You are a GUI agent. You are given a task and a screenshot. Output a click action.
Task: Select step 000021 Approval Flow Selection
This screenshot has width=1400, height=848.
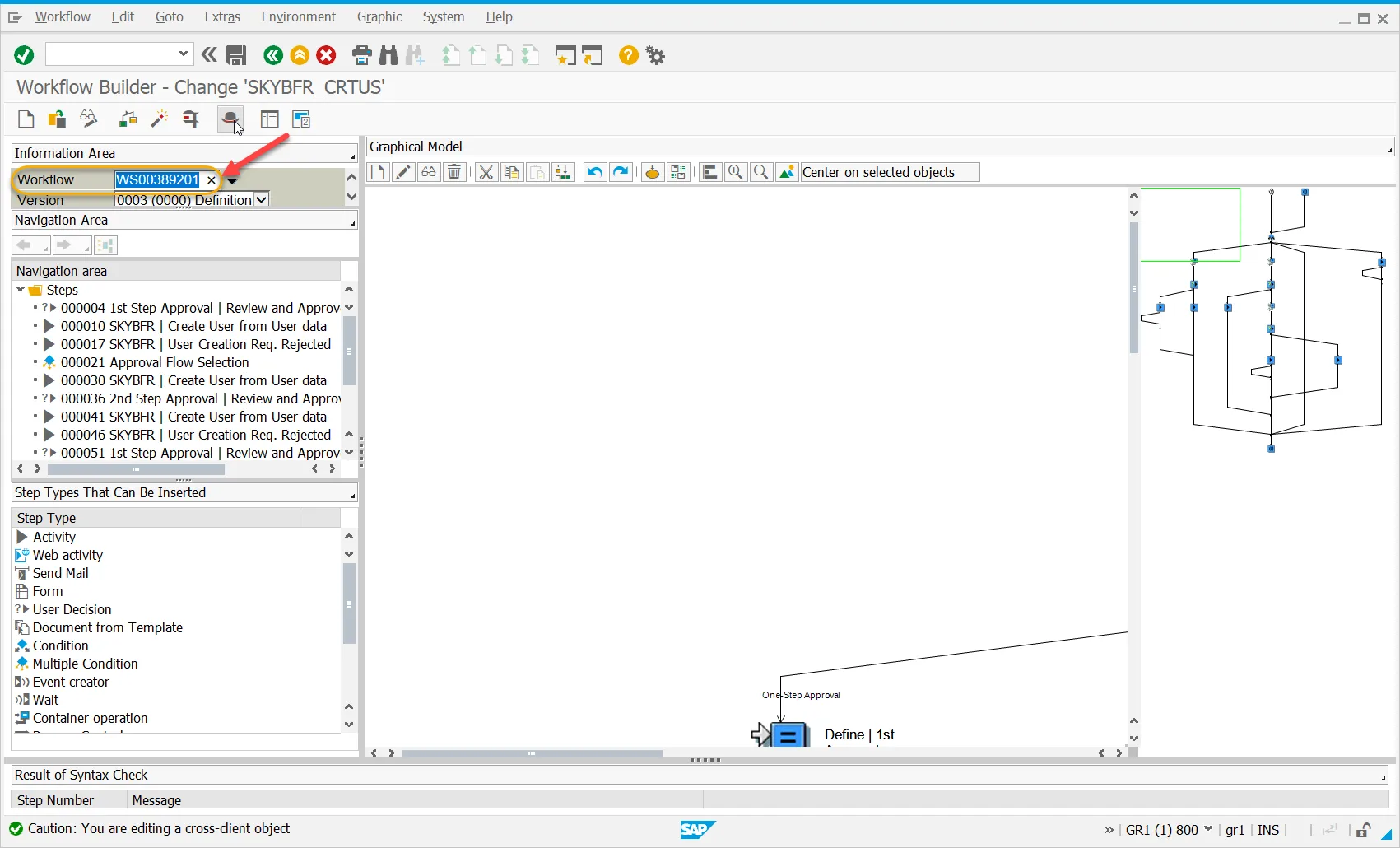[x=154, y=362]
